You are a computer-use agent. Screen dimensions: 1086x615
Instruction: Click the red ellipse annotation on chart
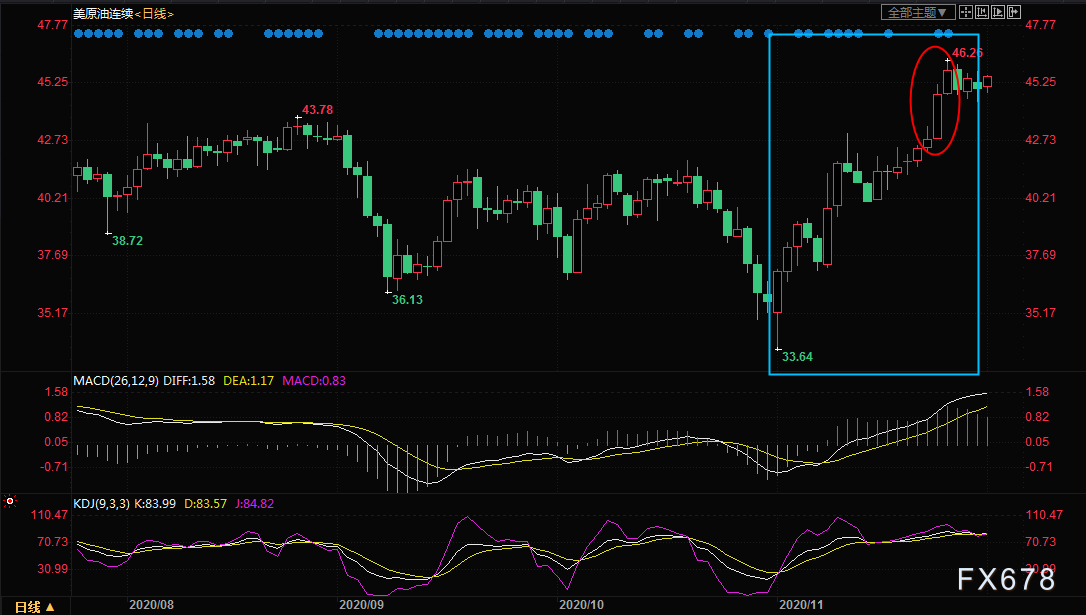click(935, 100)
